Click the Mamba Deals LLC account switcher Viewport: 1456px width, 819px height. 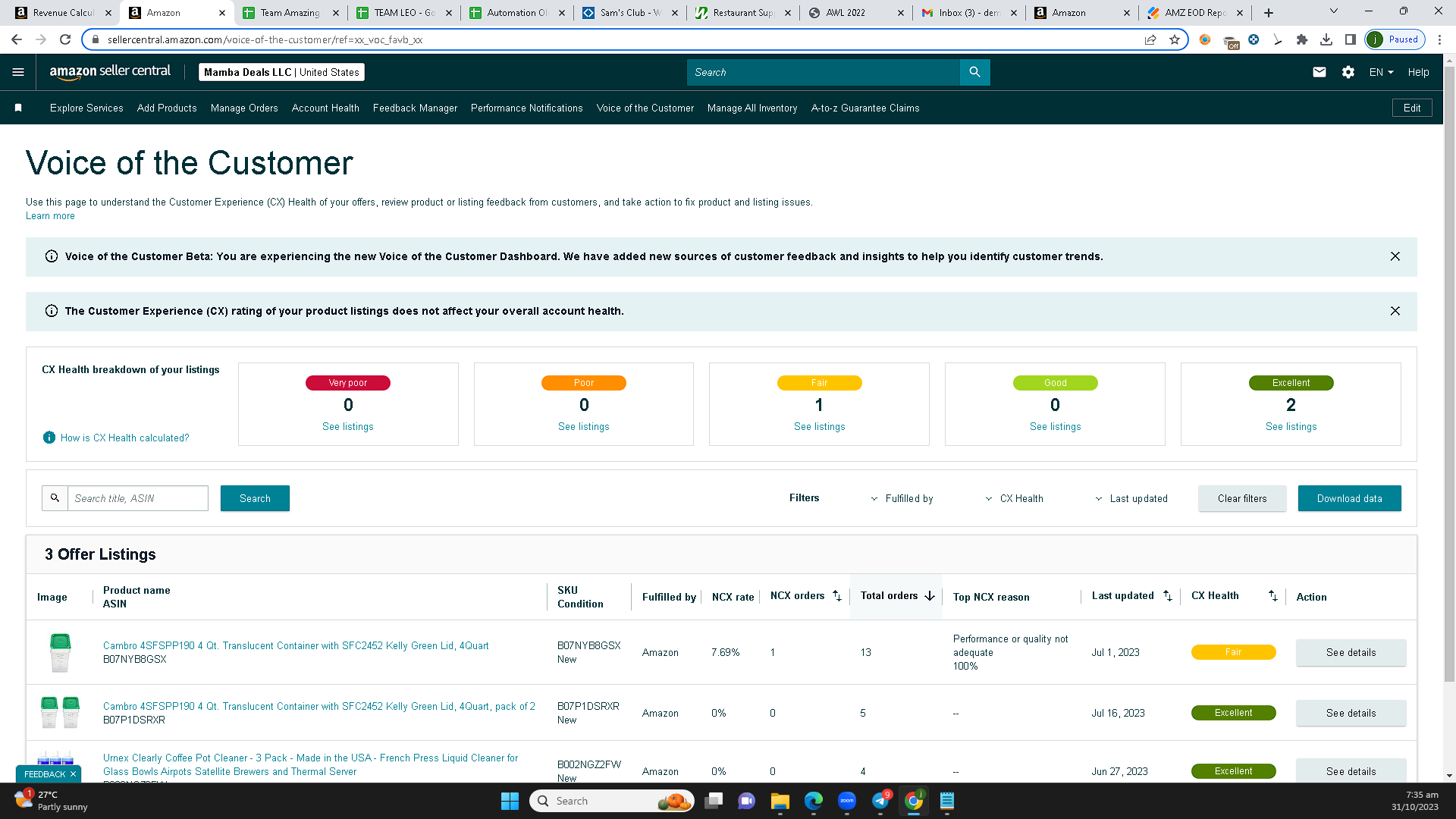281,72
